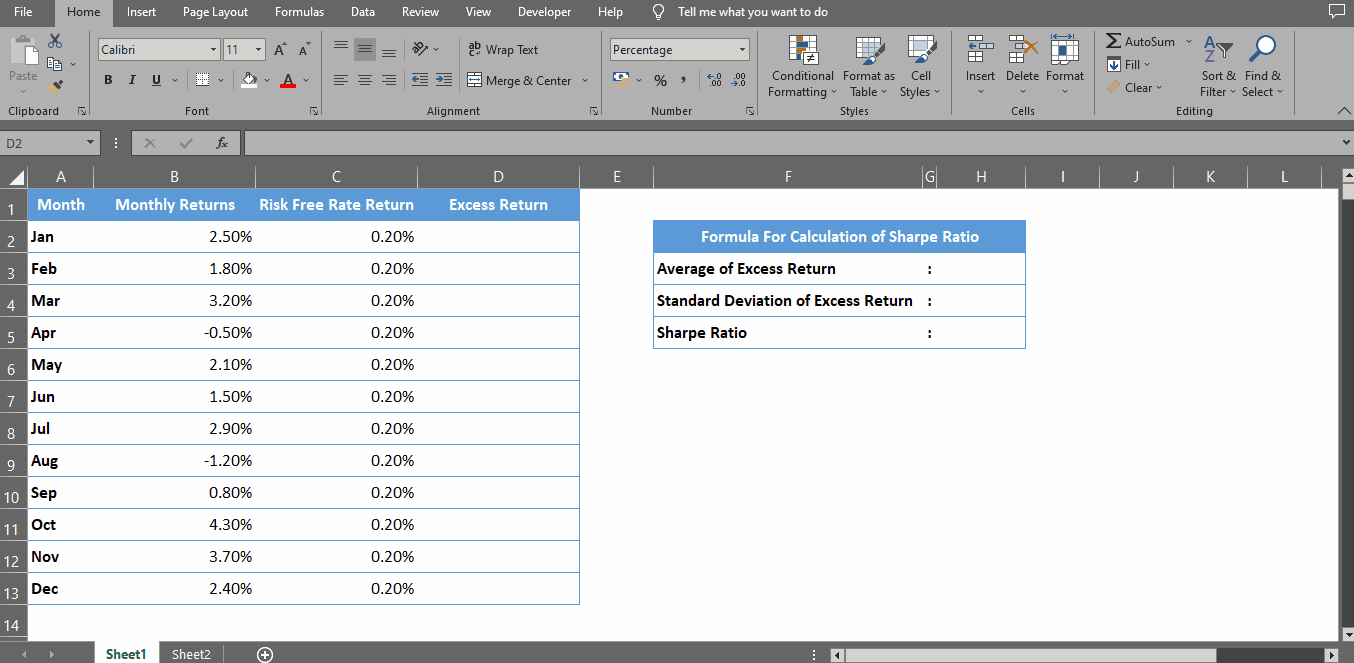
Task: Add a new worksheet
Action: [265, 653]
